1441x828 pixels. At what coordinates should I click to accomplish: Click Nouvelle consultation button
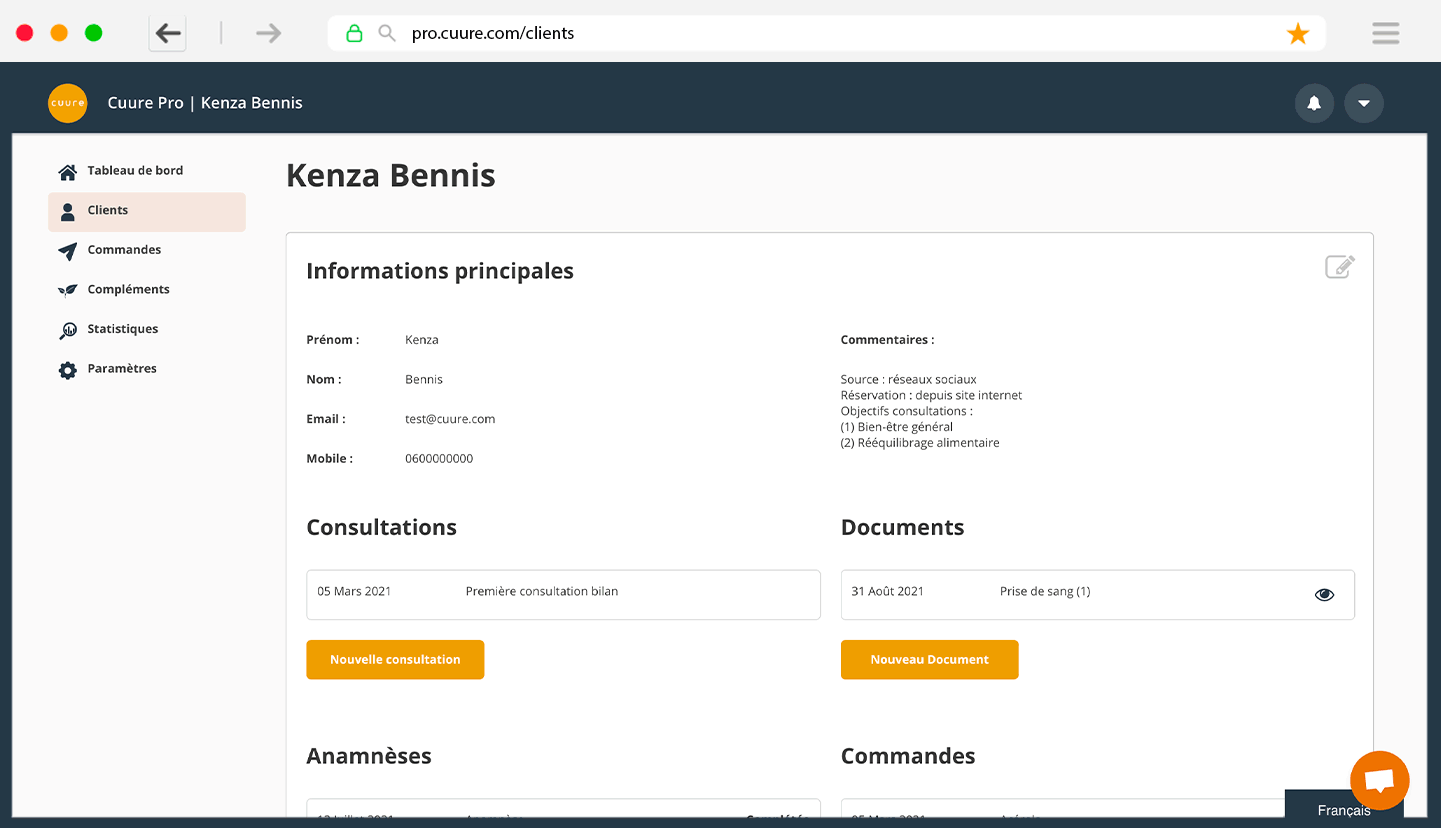click(x=395, y=660)
